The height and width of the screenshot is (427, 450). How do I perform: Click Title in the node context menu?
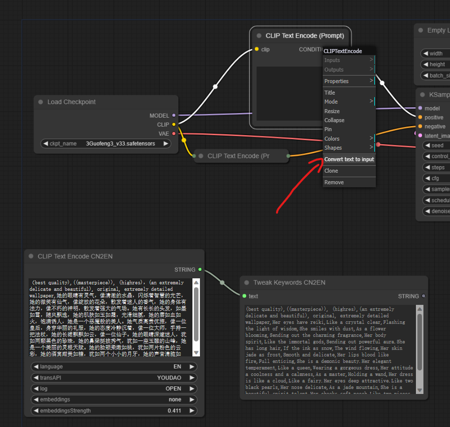click(x=349, y=93)
